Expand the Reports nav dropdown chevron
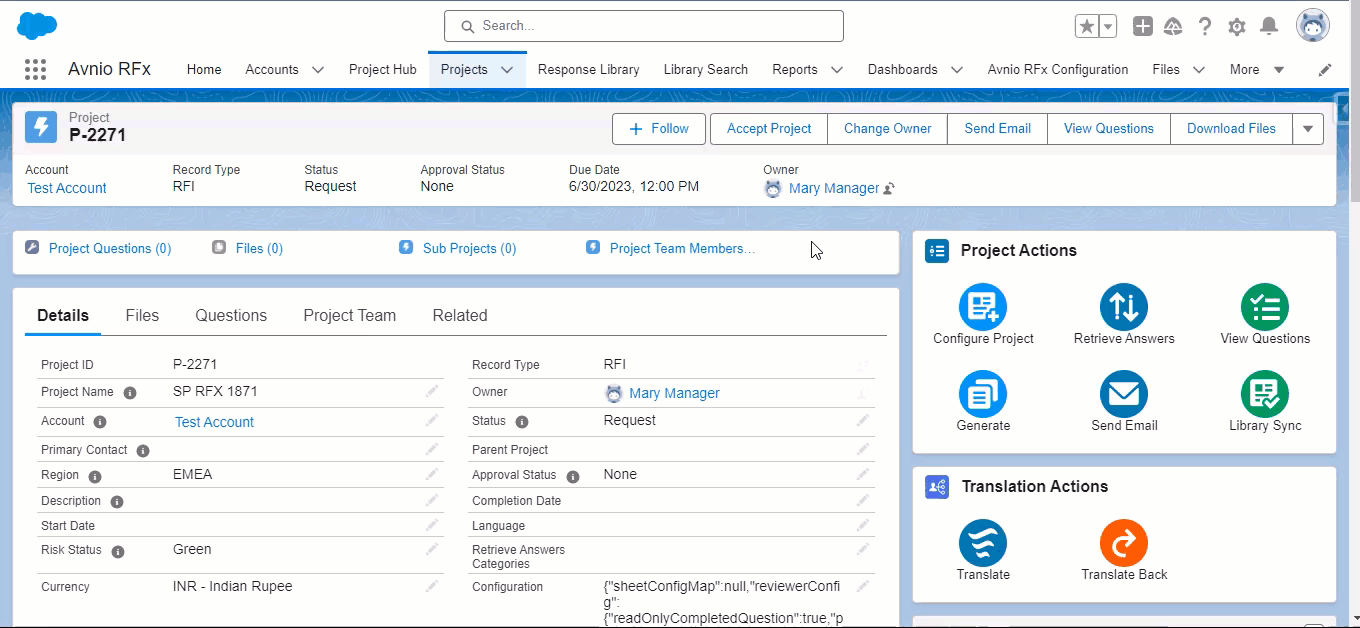This screenshot has width=1360, height=628. pyautogui.click(x=836, y=70)
